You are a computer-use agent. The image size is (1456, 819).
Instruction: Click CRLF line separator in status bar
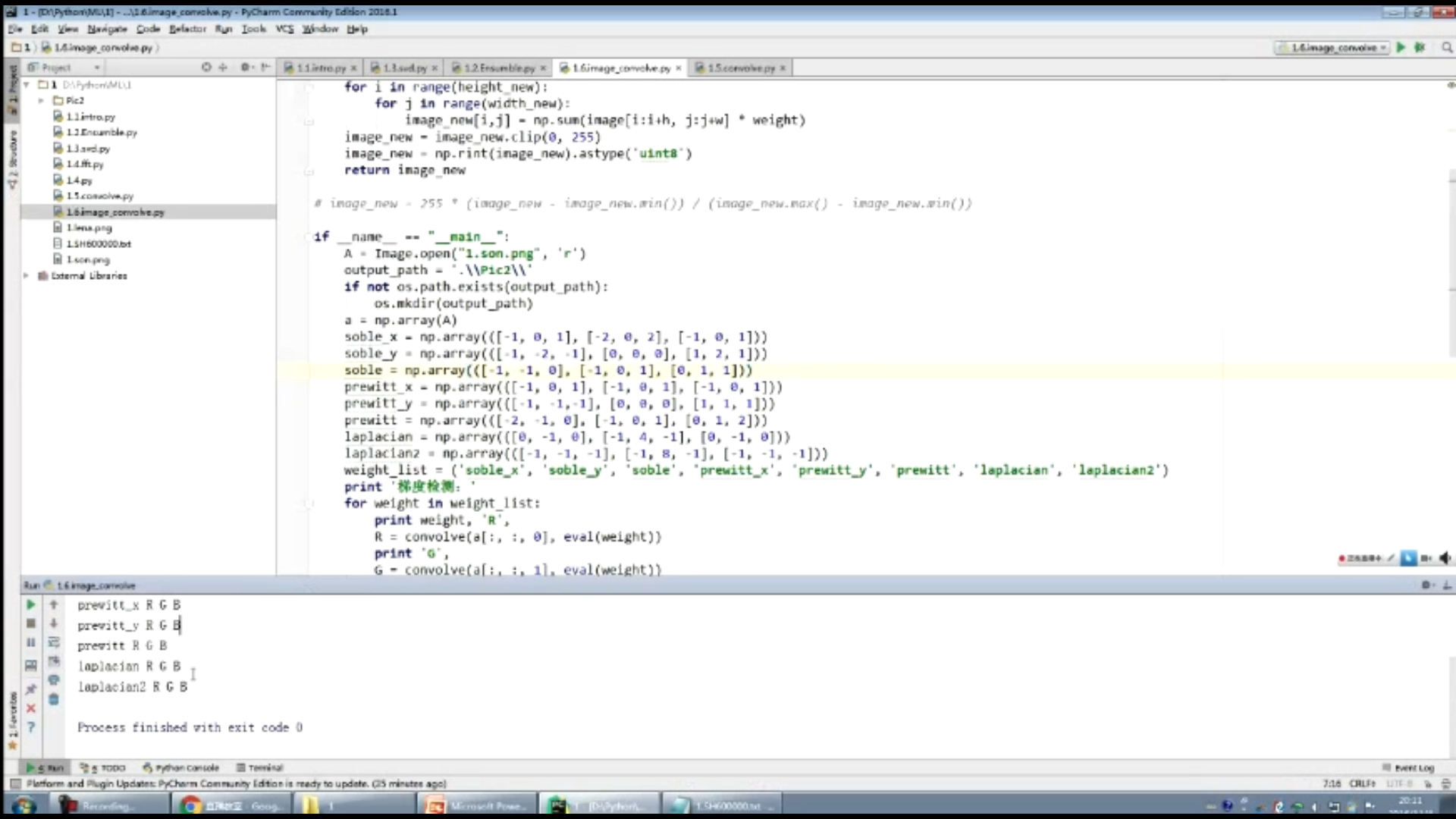tap(1363, 783)
